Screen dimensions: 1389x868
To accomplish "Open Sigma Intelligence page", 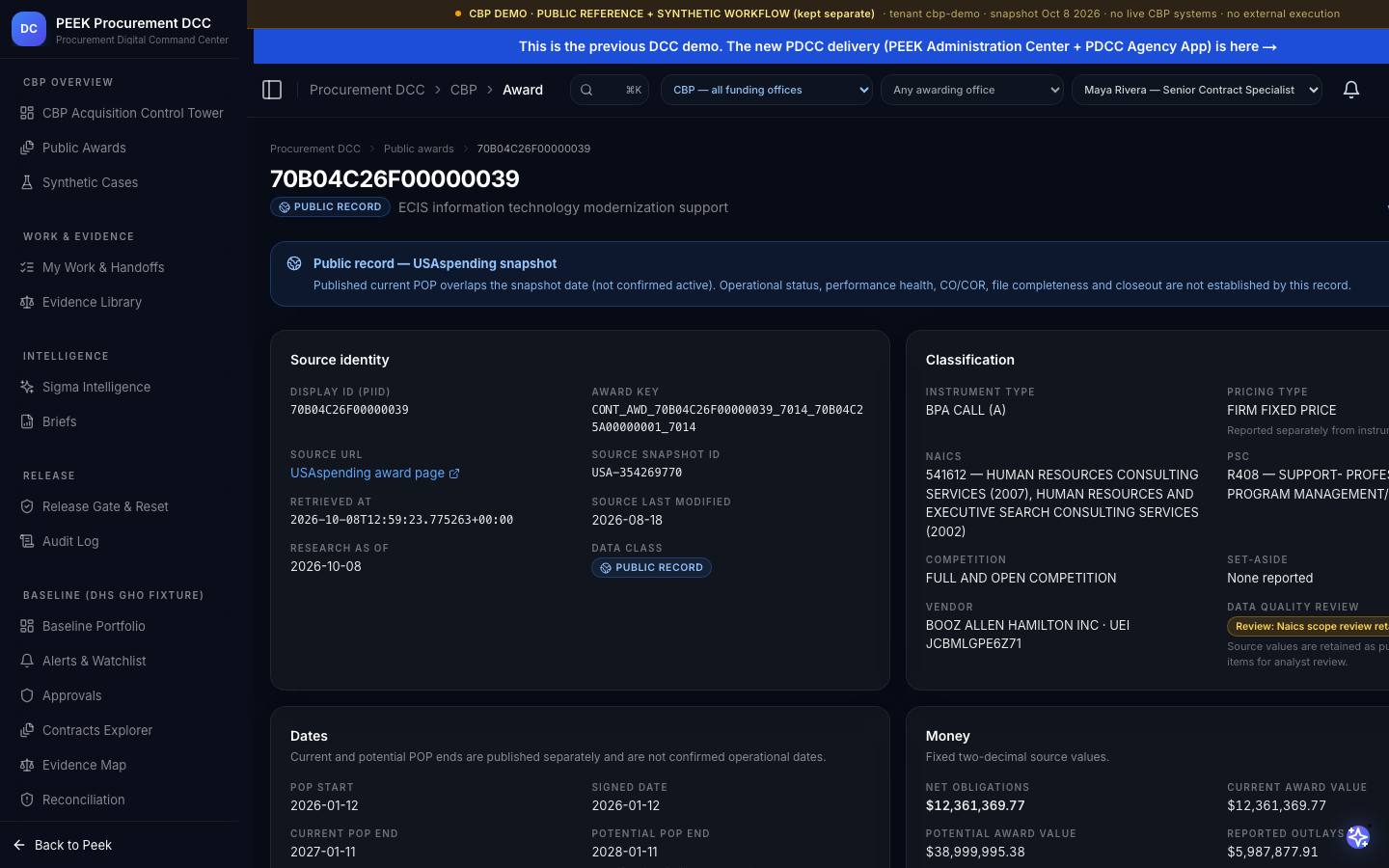I will [x=120, y=387].
